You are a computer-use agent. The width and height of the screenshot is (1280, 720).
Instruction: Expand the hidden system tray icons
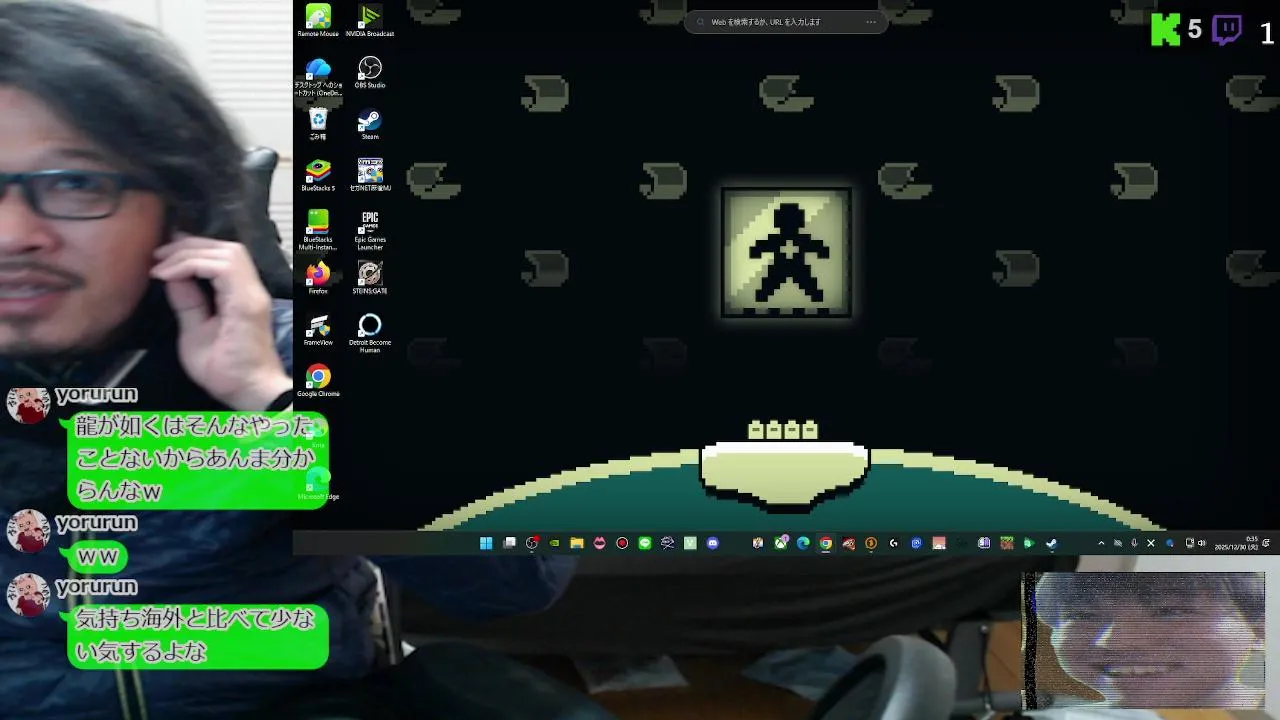(1101, 543)
